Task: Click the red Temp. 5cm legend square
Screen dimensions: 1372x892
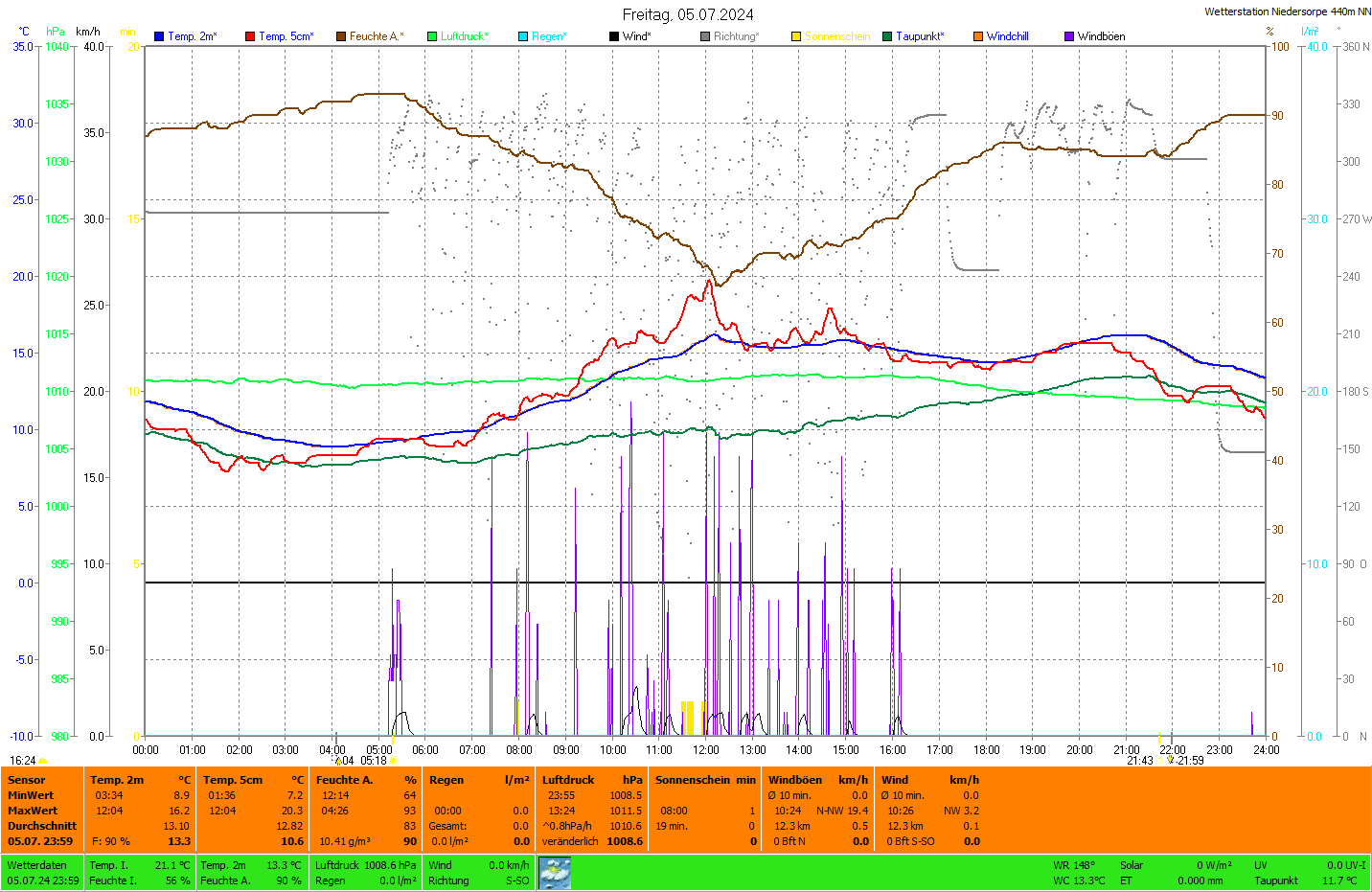Action: click(250, 36)
